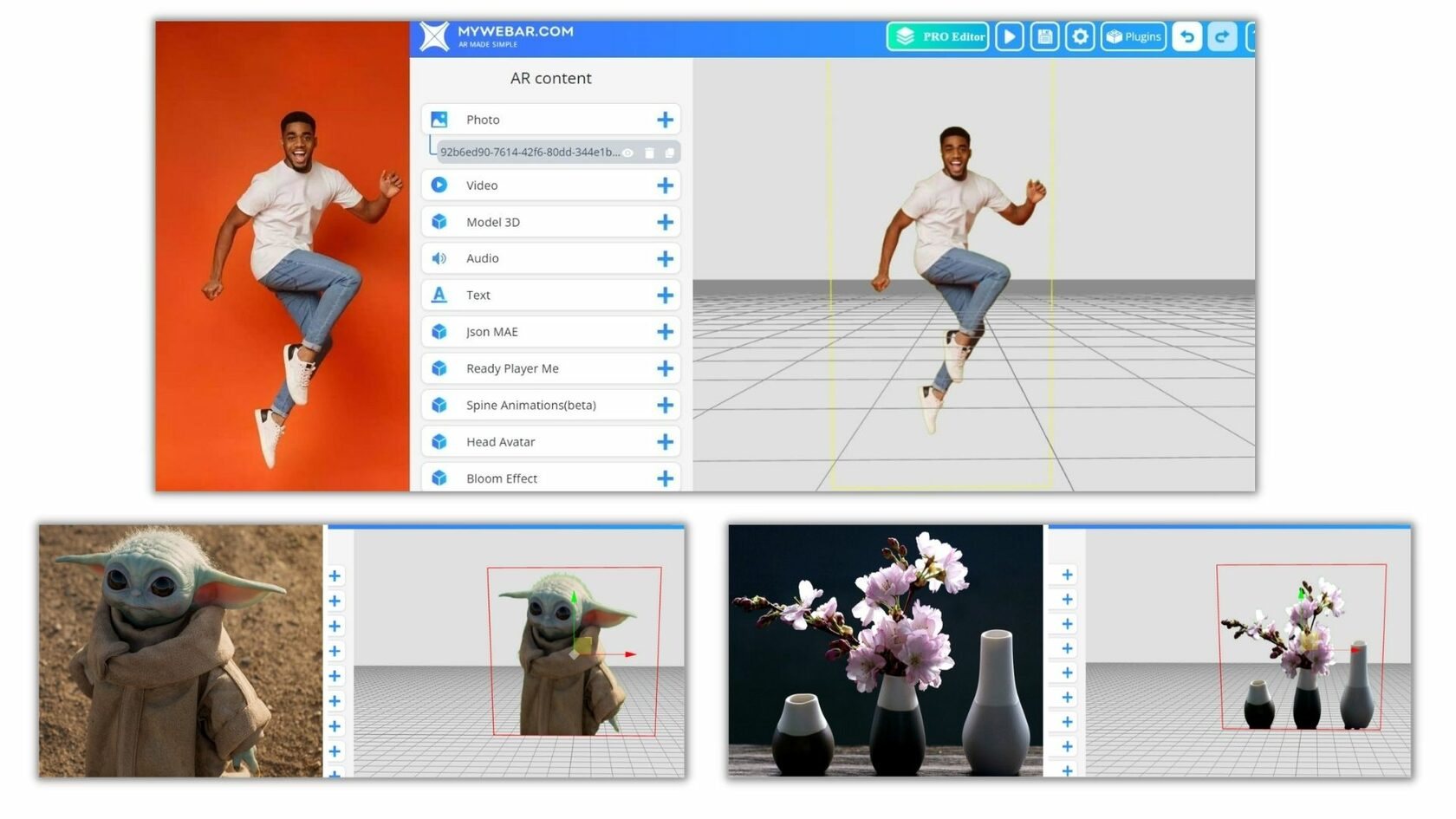1456x819 pixels.
Task: Click the play preview button in top toolbar
Action: (x=1009, y=36)
